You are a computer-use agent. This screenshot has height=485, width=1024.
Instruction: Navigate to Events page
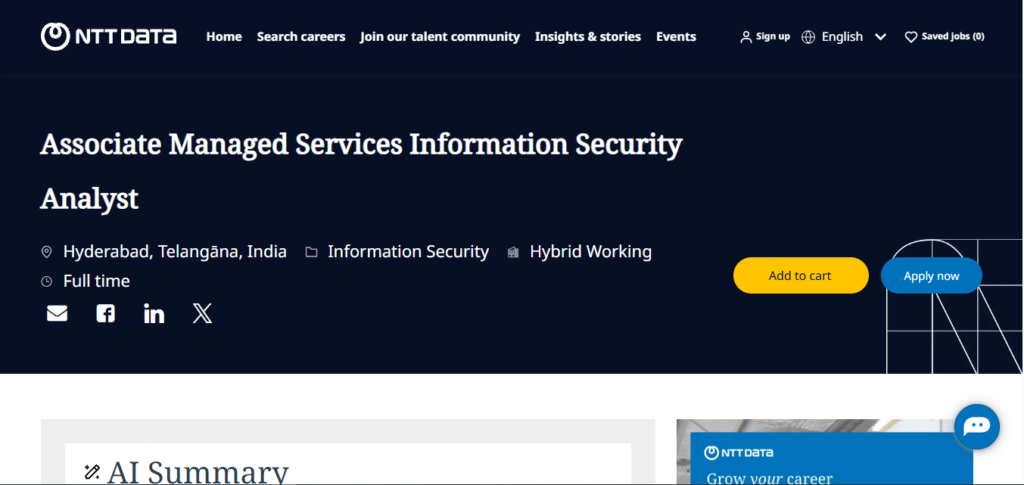pos(676,37)
